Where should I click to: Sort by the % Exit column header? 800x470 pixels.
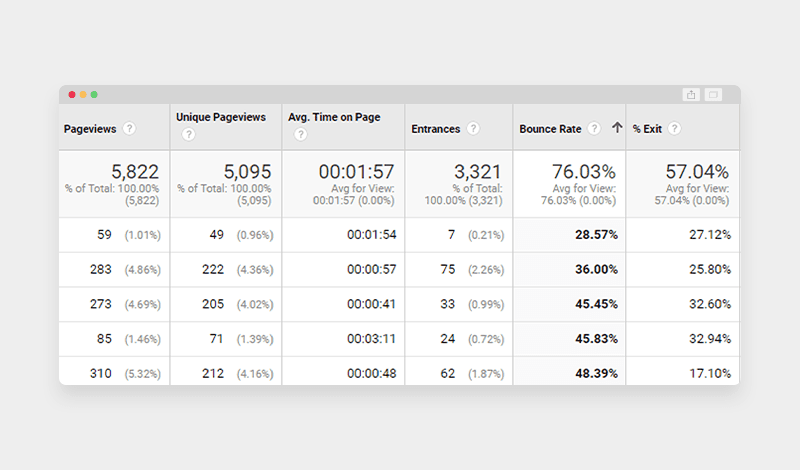pyautogui.click(x=648, y=128)
